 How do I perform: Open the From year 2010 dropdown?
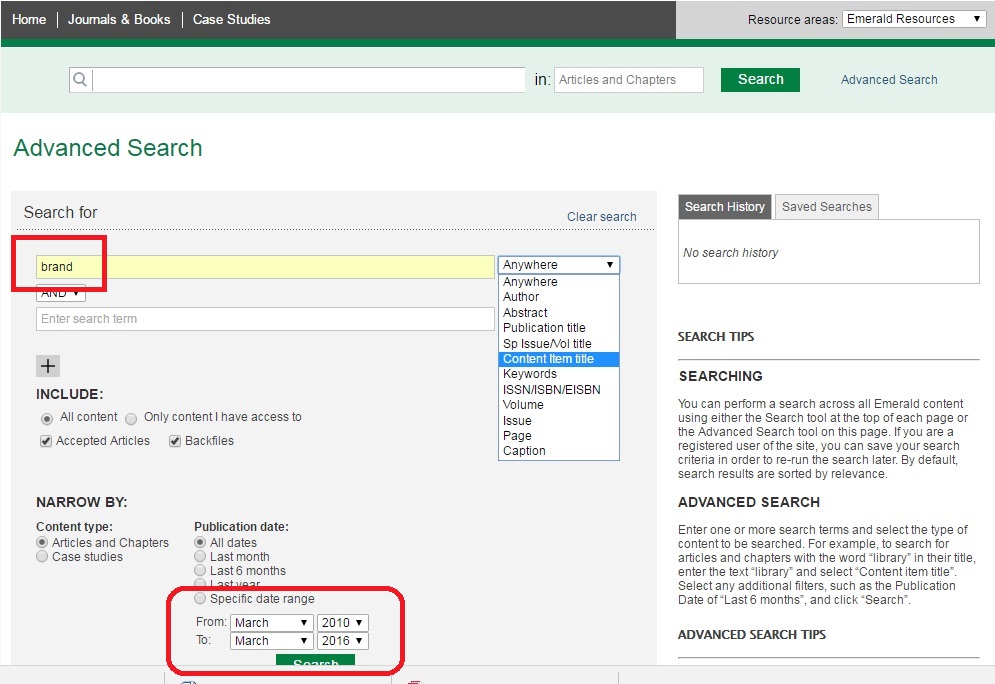point(343,622)
